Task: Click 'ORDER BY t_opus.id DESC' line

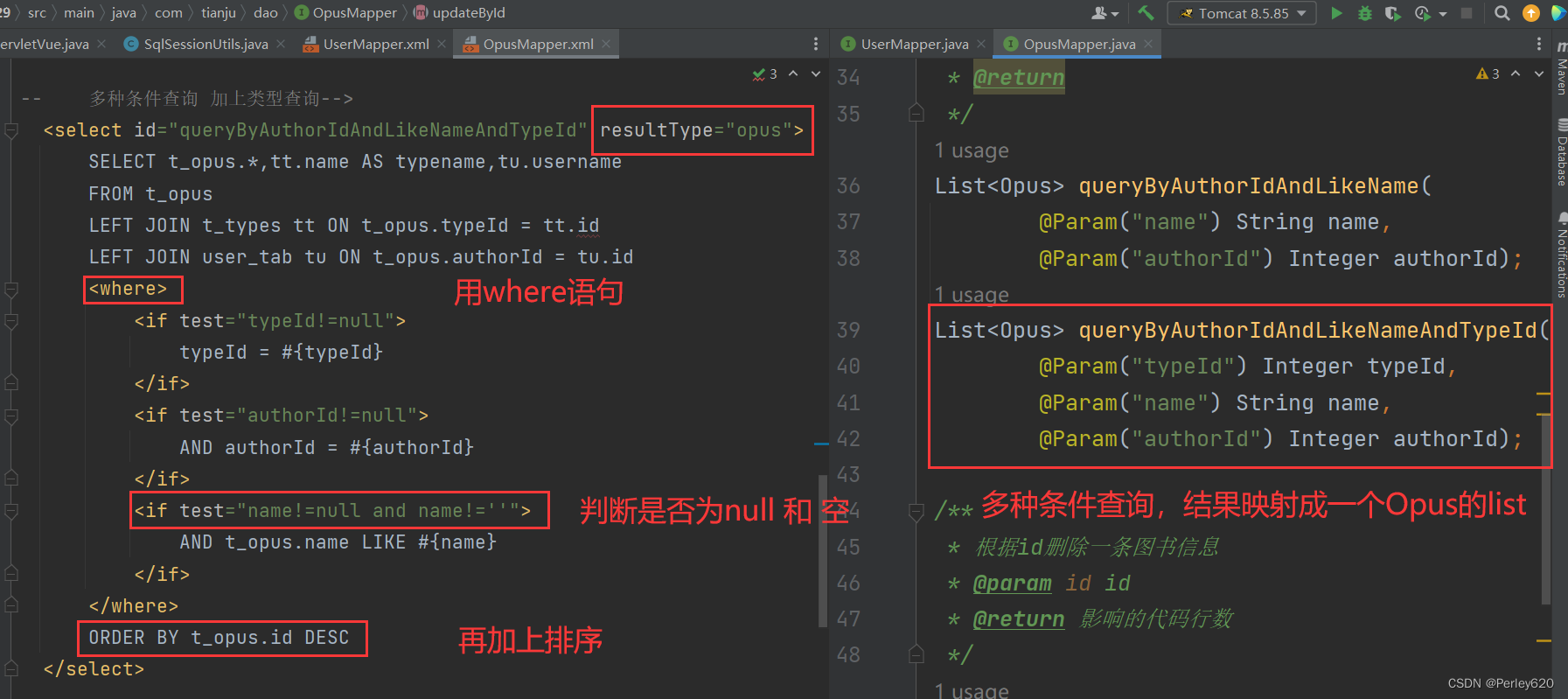Action: tap(219, 638)
